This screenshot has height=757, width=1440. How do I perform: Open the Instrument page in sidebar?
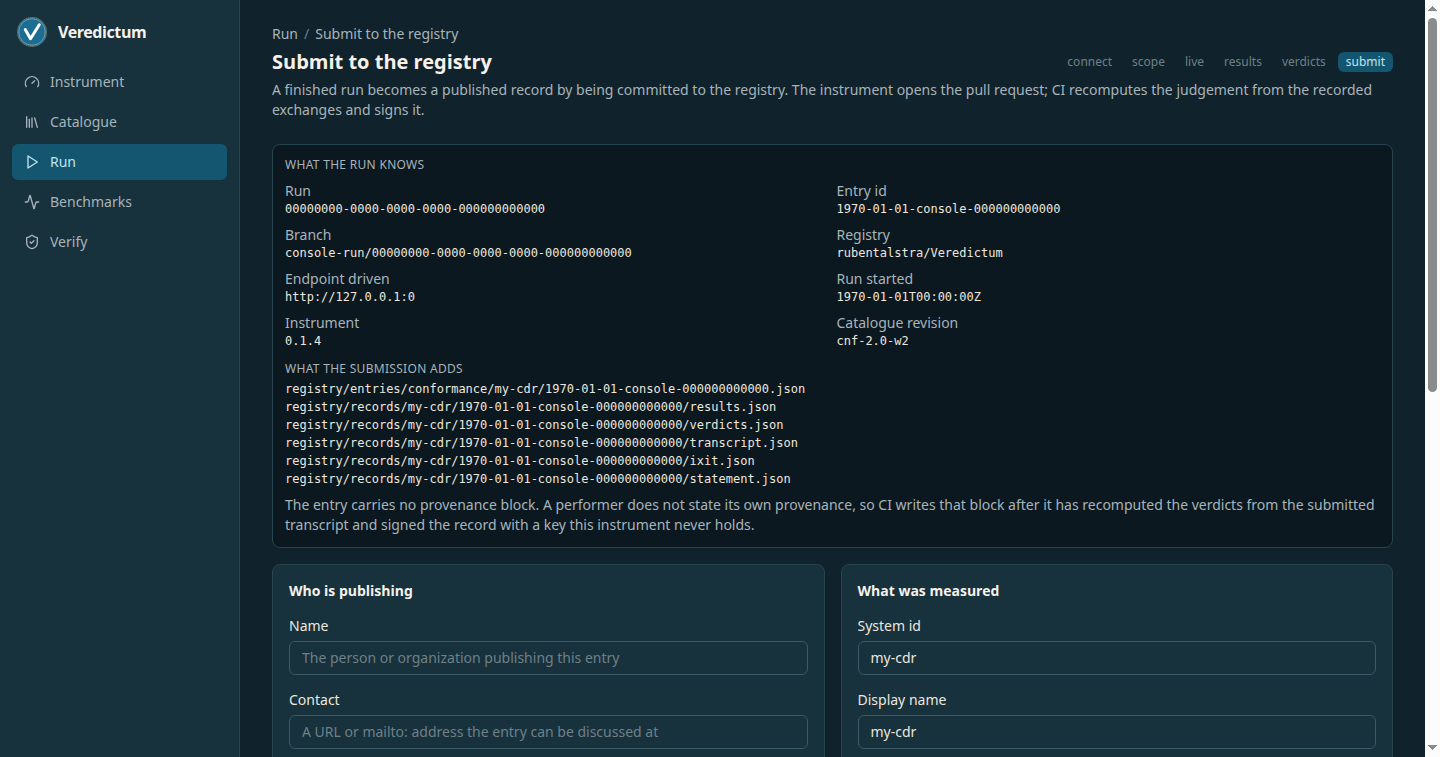(119, 82)
